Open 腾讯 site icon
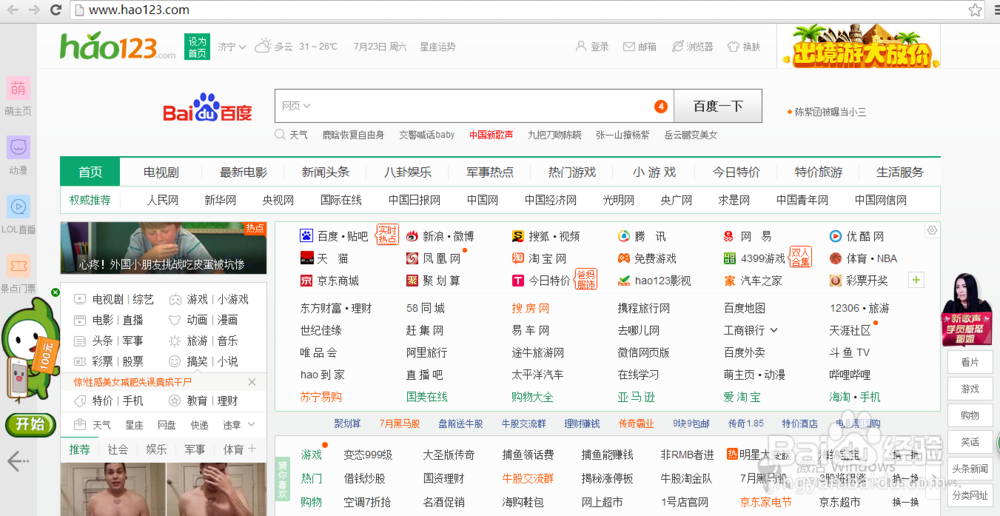Screen dimensions: 1000x516 point(624,236)
